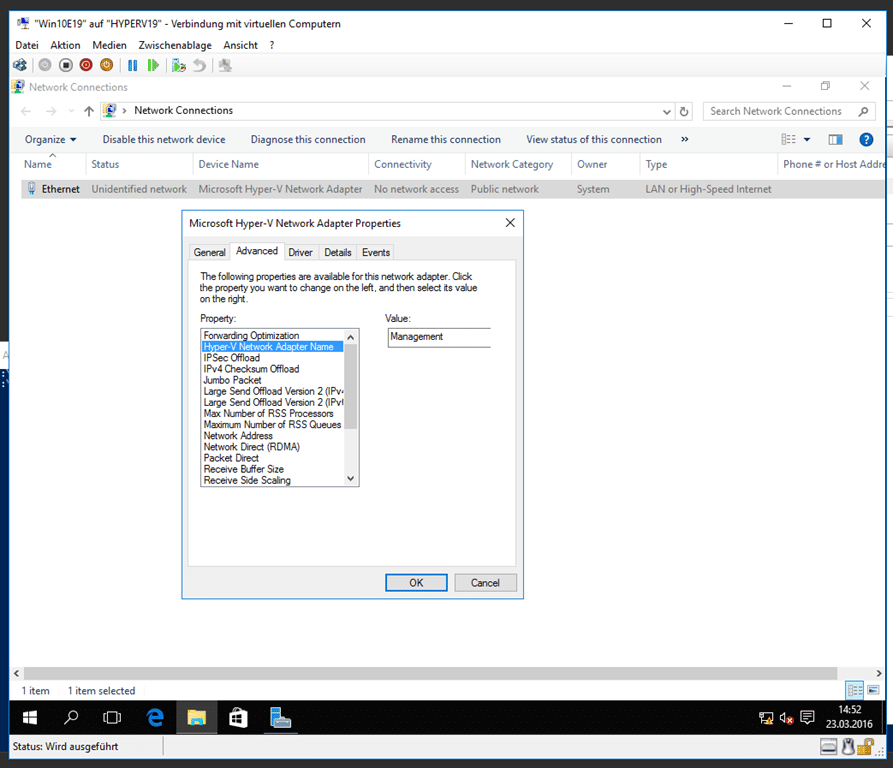This screenshot has width=893, height=768.
Task: Open Help with the blue question mark
Action: (866, 139)
